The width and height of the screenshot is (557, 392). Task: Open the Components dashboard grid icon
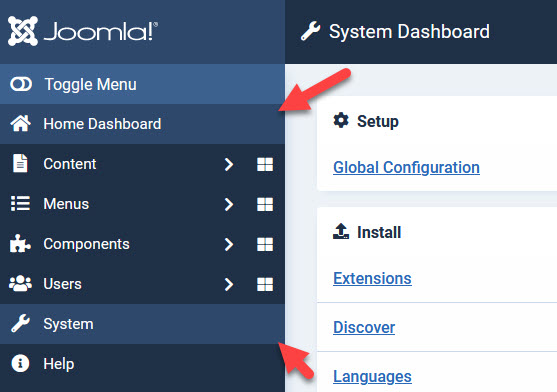point(265,244)
